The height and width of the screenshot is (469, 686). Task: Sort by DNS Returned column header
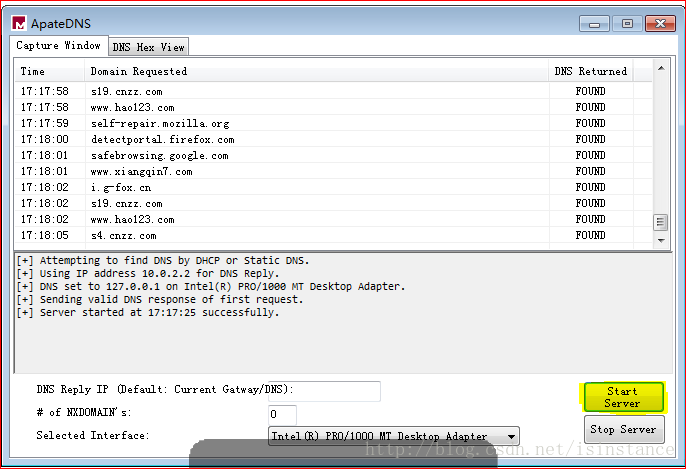(591, 71)
